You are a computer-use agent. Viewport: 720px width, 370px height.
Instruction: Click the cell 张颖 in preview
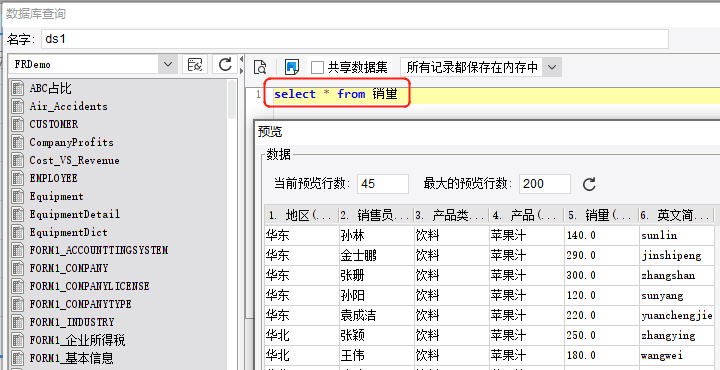coord(377,335)
